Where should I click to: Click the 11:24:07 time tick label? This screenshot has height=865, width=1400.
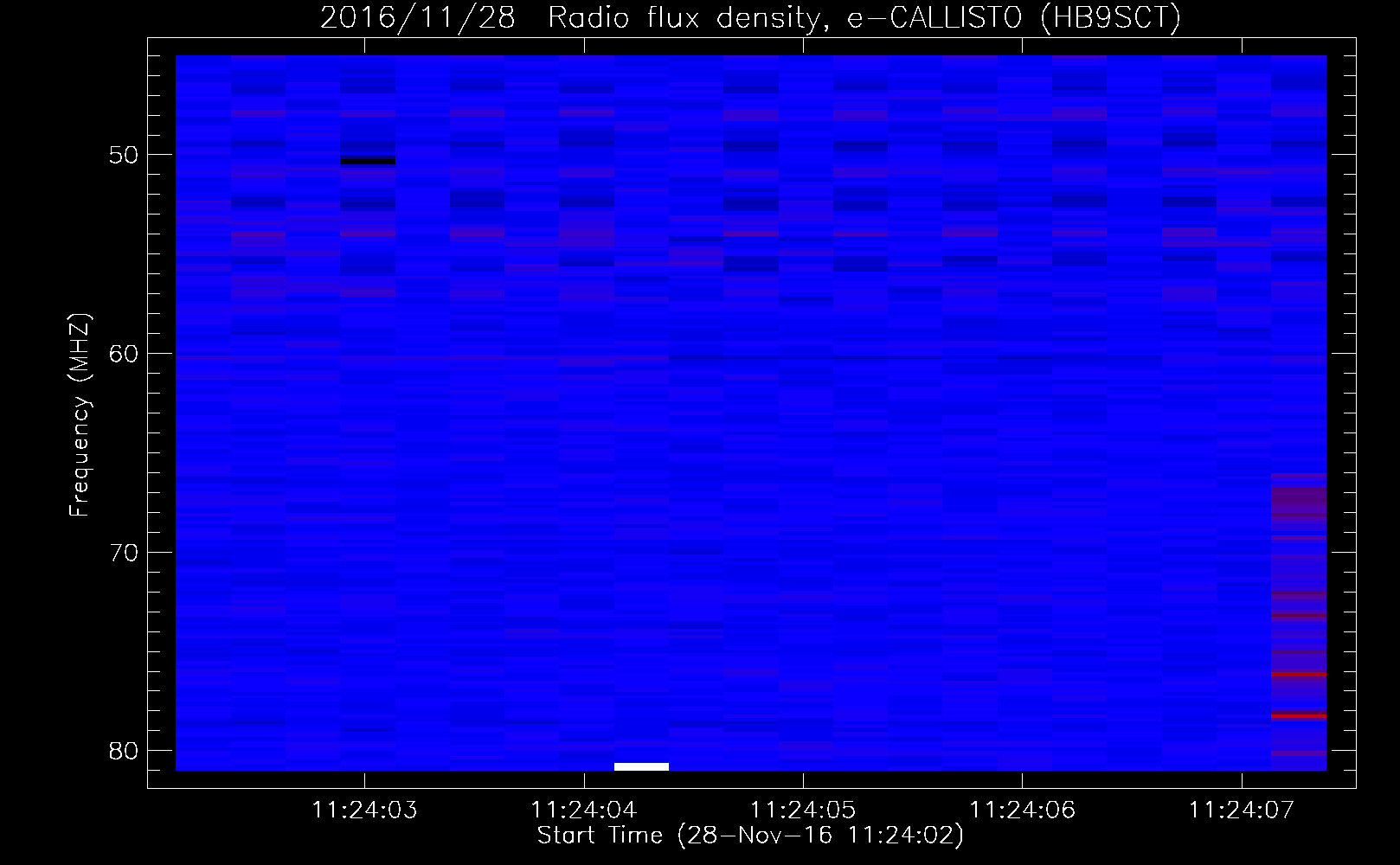(x=1242, y=811)
